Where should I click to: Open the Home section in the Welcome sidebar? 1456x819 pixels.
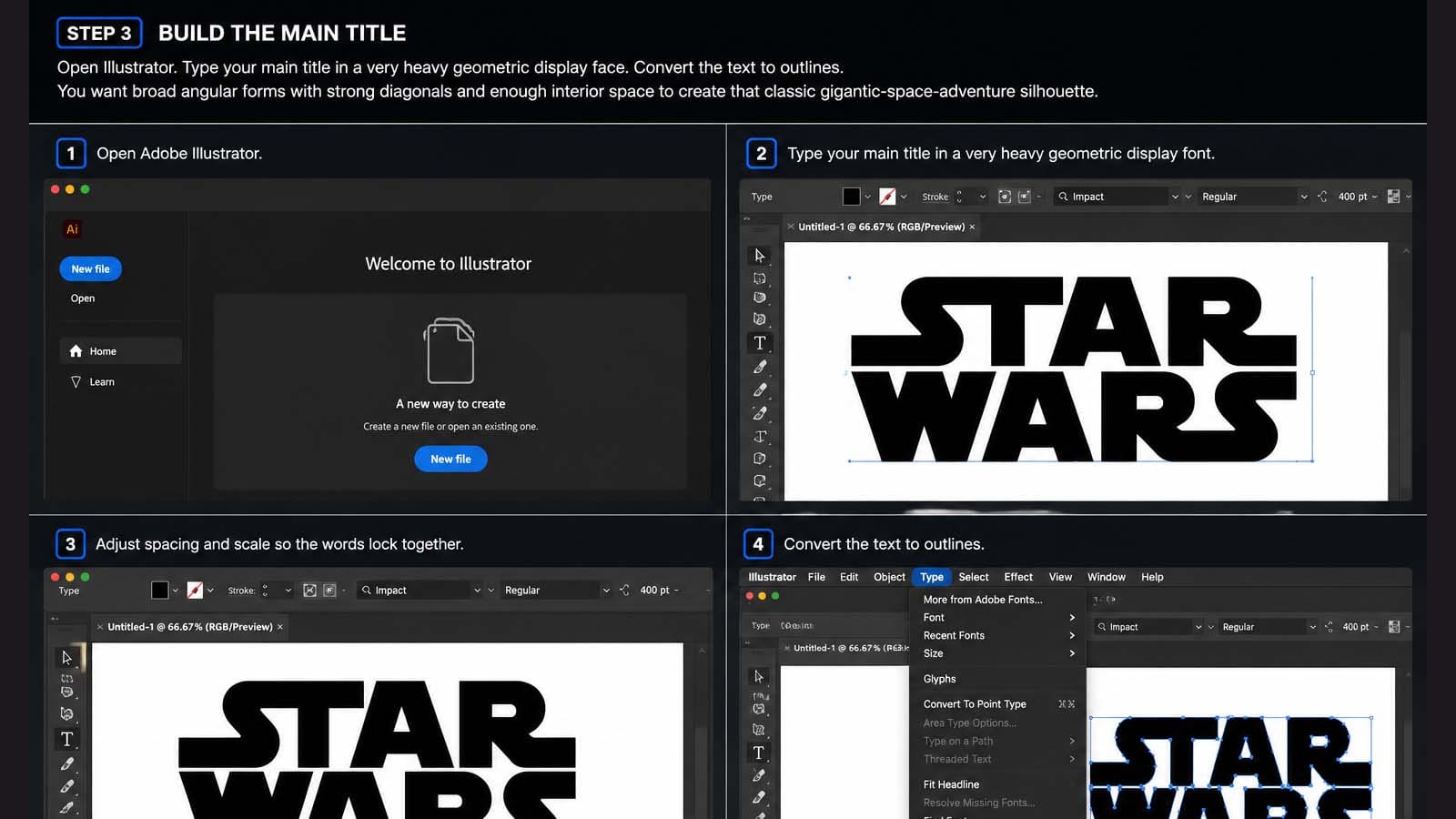121,351
